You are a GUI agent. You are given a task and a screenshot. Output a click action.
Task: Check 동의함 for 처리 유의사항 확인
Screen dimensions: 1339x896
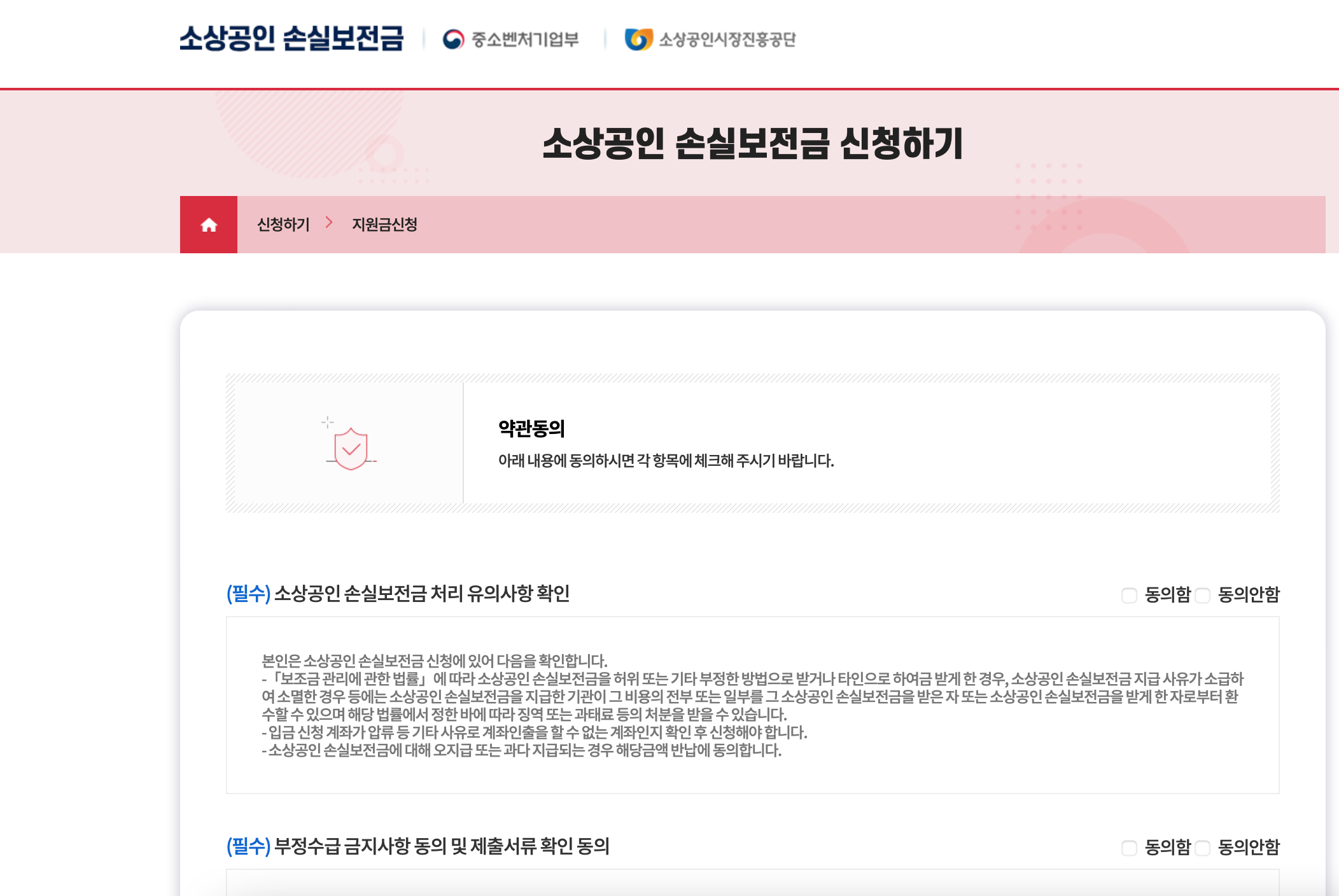[1129, 596]
